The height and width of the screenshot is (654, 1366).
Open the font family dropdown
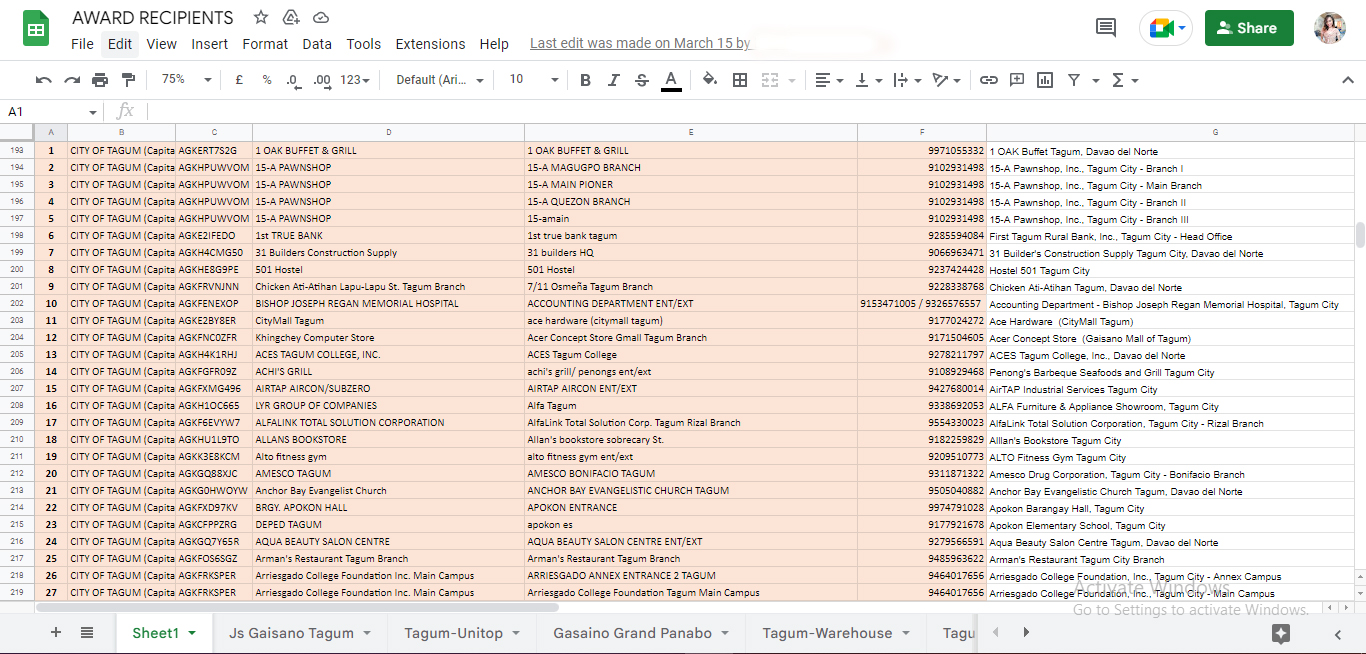tap(440, 80)
